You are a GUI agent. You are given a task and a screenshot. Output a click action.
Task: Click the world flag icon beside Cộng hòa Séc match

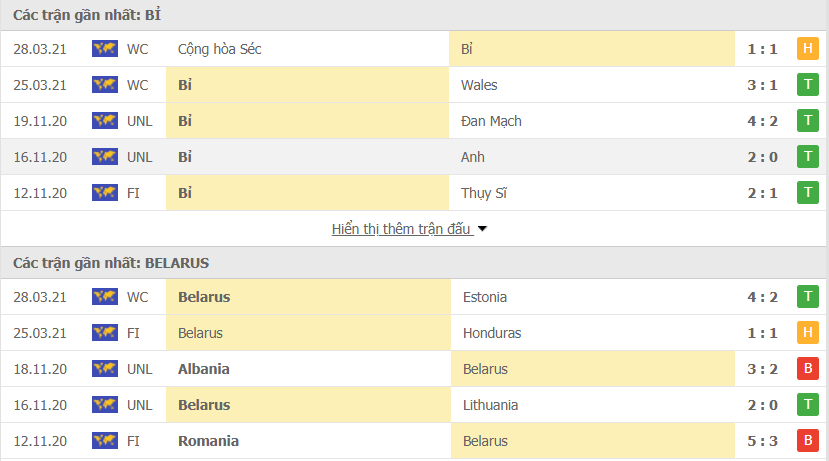pos(104,49)
